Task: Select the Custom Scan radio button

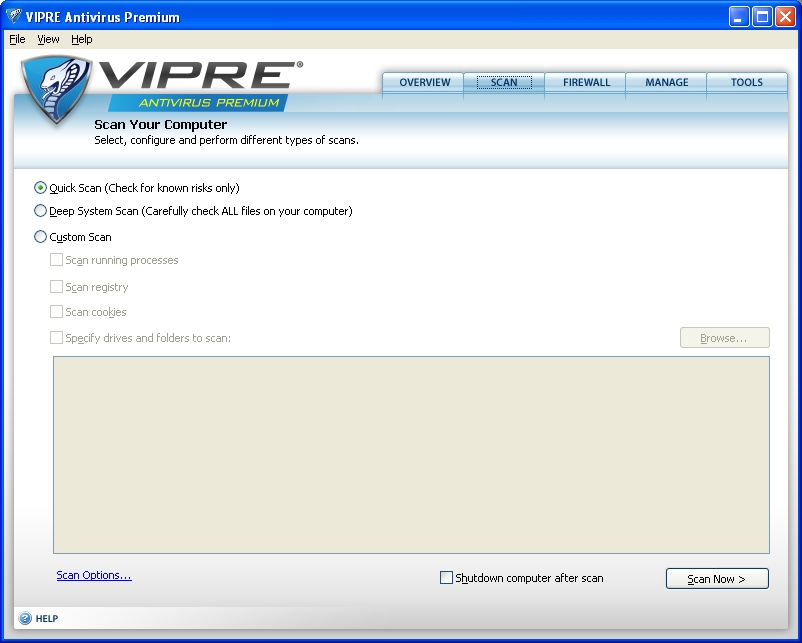Action: [40, 236]
